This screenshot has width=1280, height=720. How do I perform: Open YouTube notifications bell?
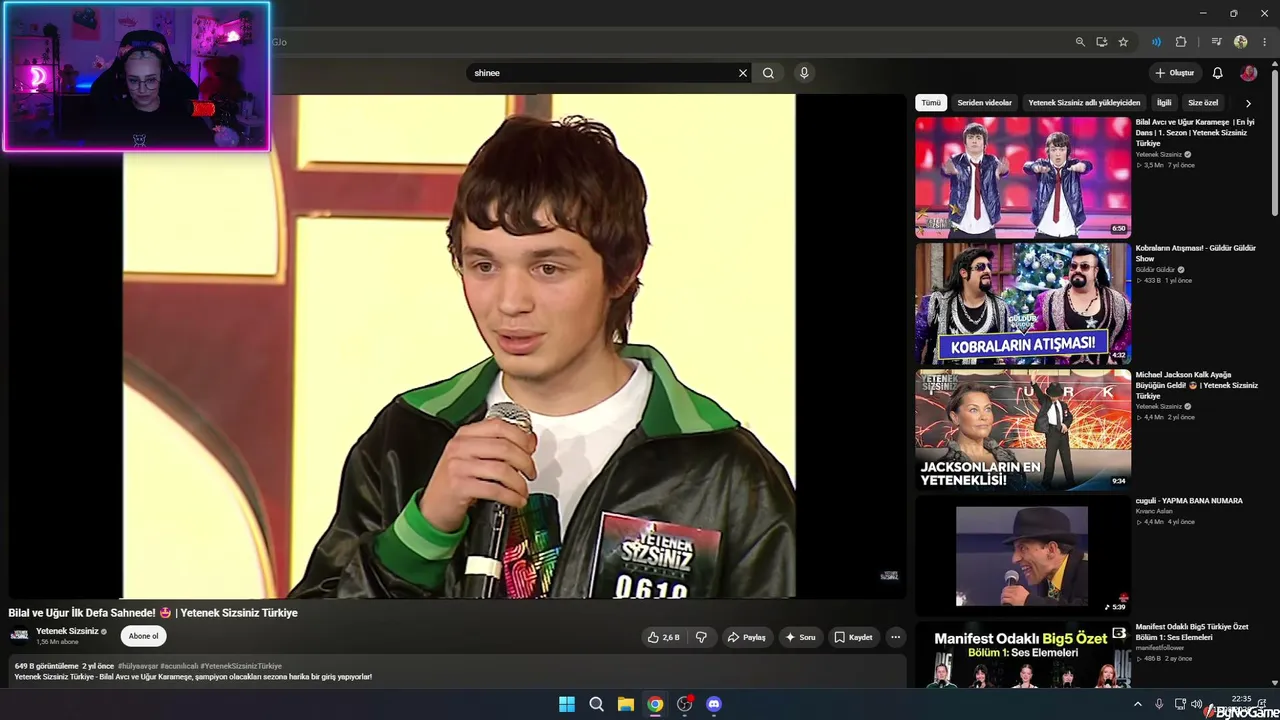pyautogui.click(x=1217, y=73)
